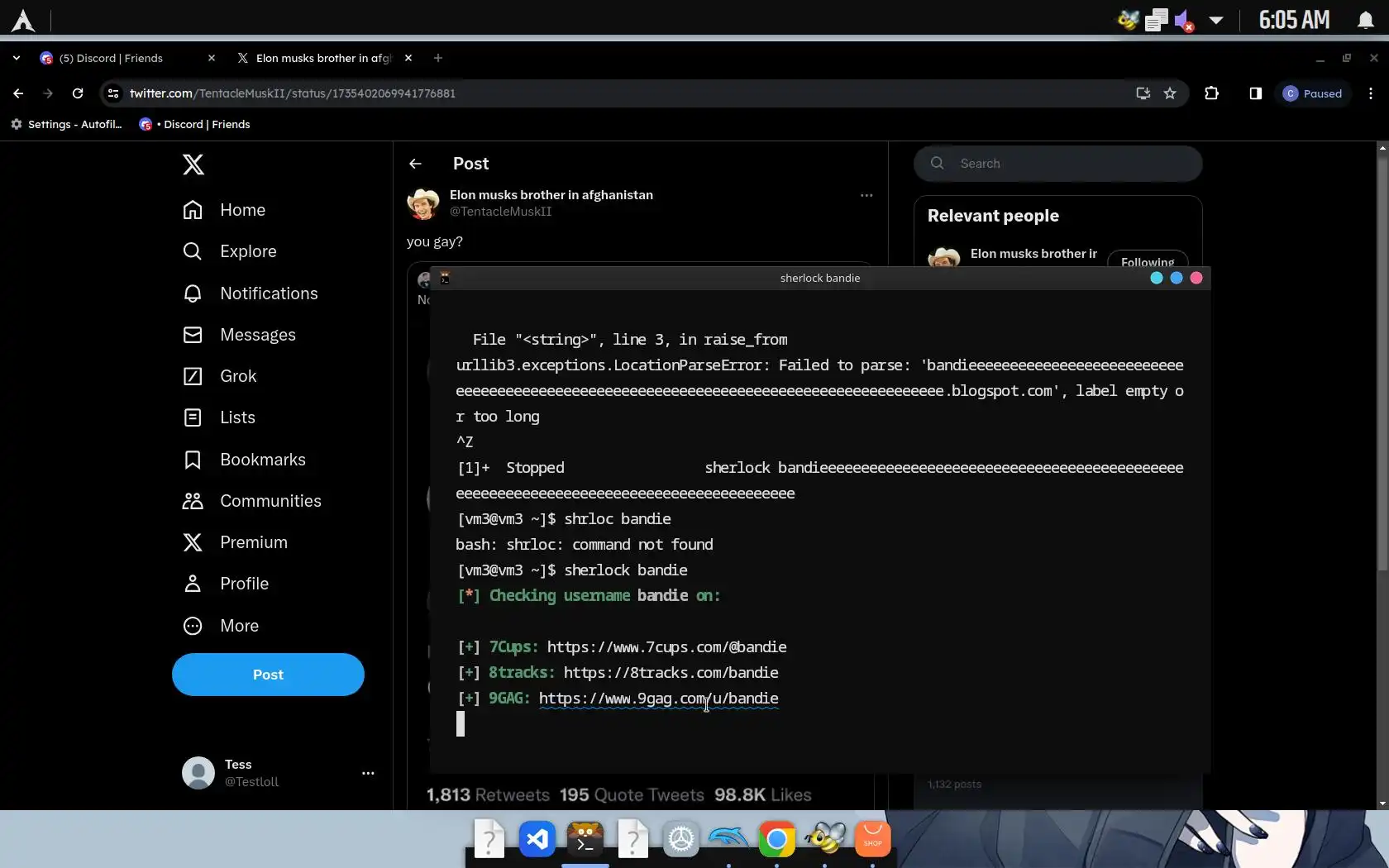Reload the current page

click(78, 93)
